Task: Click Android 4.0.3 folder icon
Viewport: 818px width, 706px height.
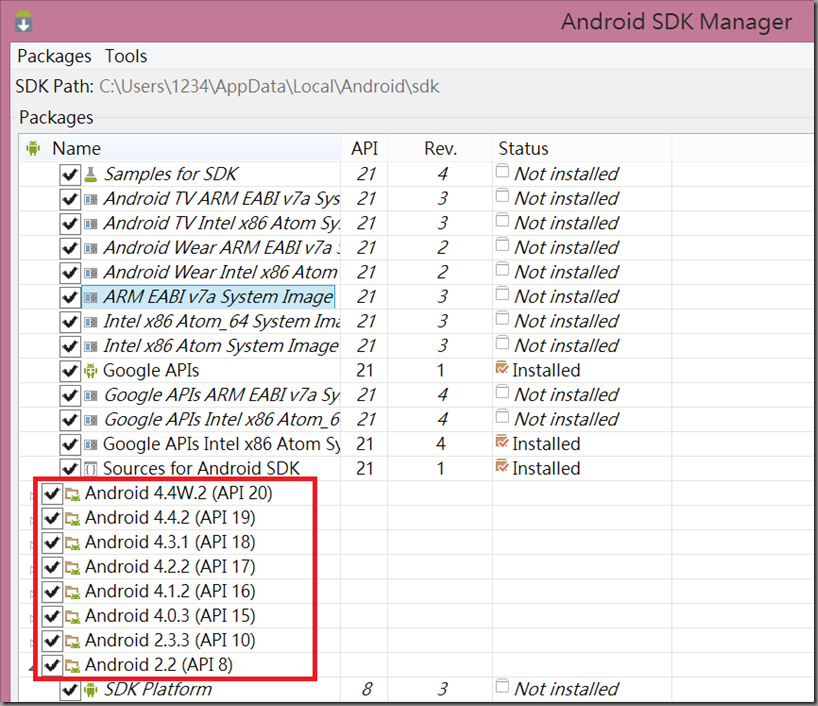Action: (x=73, y=616)
